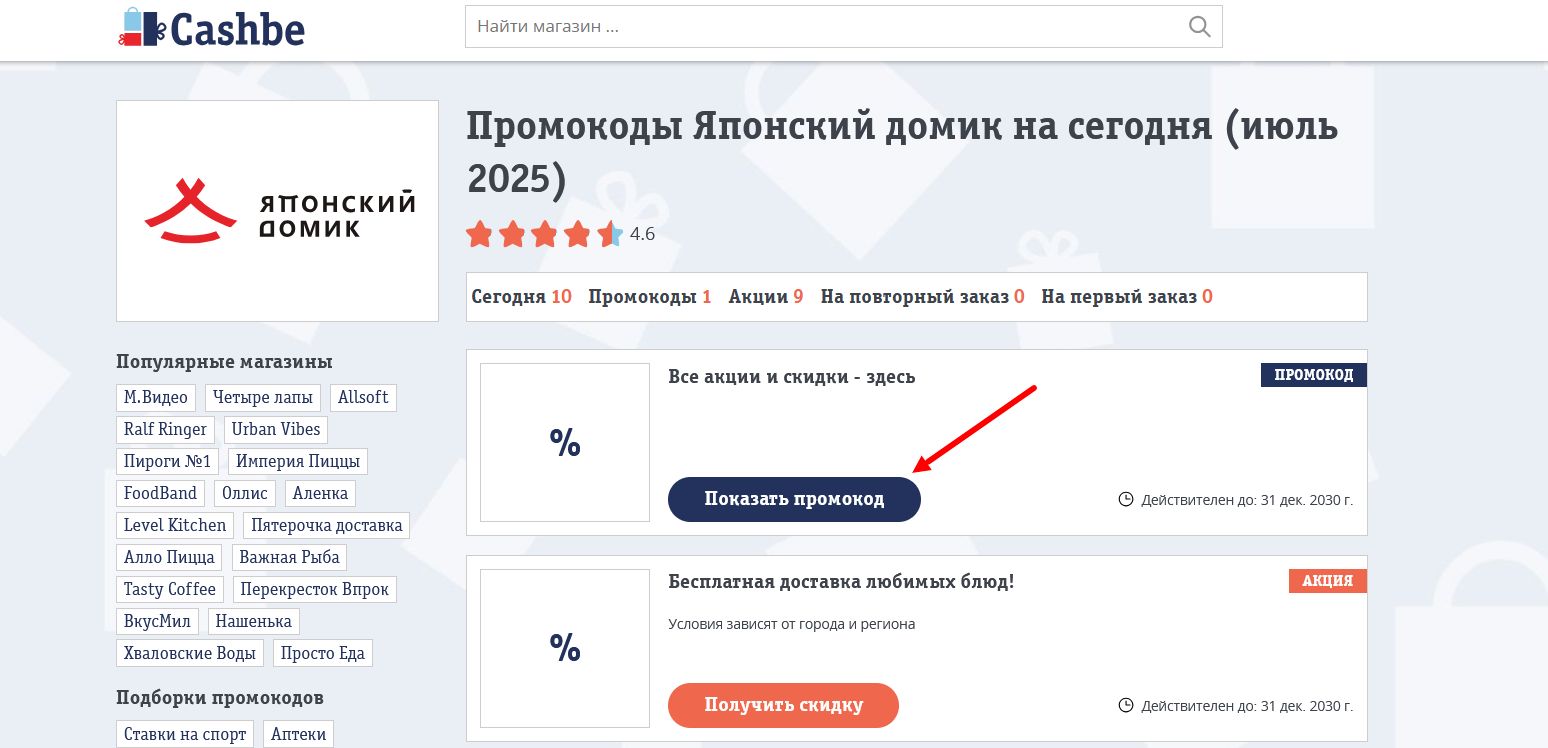Open the Хваловские Воды store tag

[190, 654]
